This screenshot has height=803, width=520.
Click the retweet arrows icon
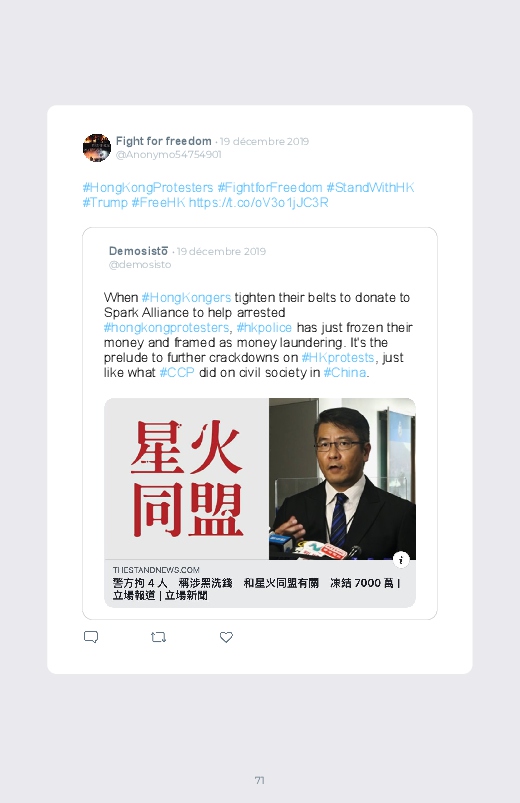point(158,637)
